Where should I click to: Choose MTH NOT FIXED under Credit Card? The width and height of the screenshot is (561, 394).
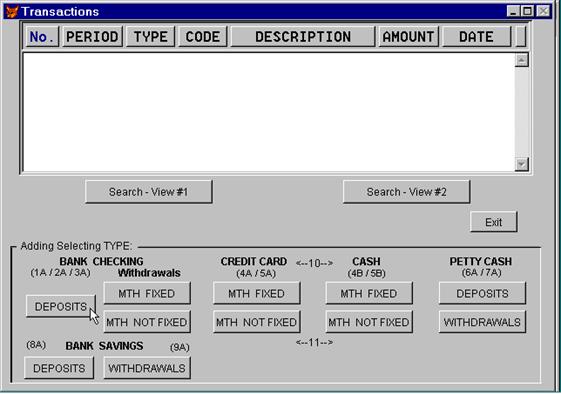[x=257, y=322]
